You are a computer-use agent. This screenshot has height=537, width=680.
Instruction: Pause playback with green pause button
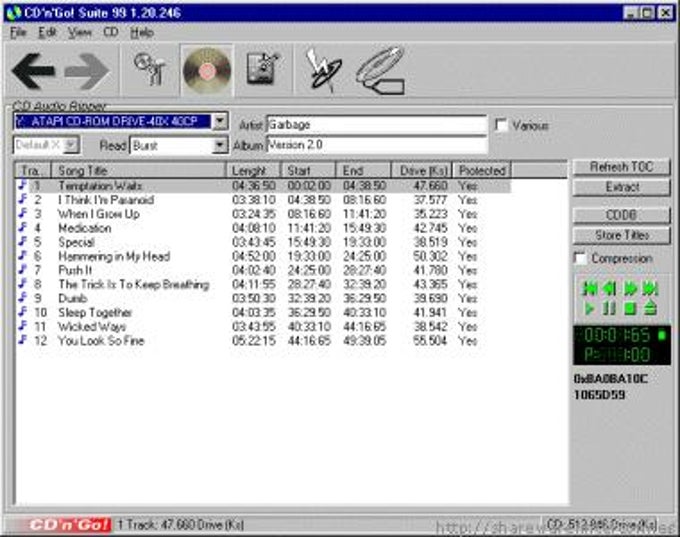pyautogui.click(x=609, y=308)
